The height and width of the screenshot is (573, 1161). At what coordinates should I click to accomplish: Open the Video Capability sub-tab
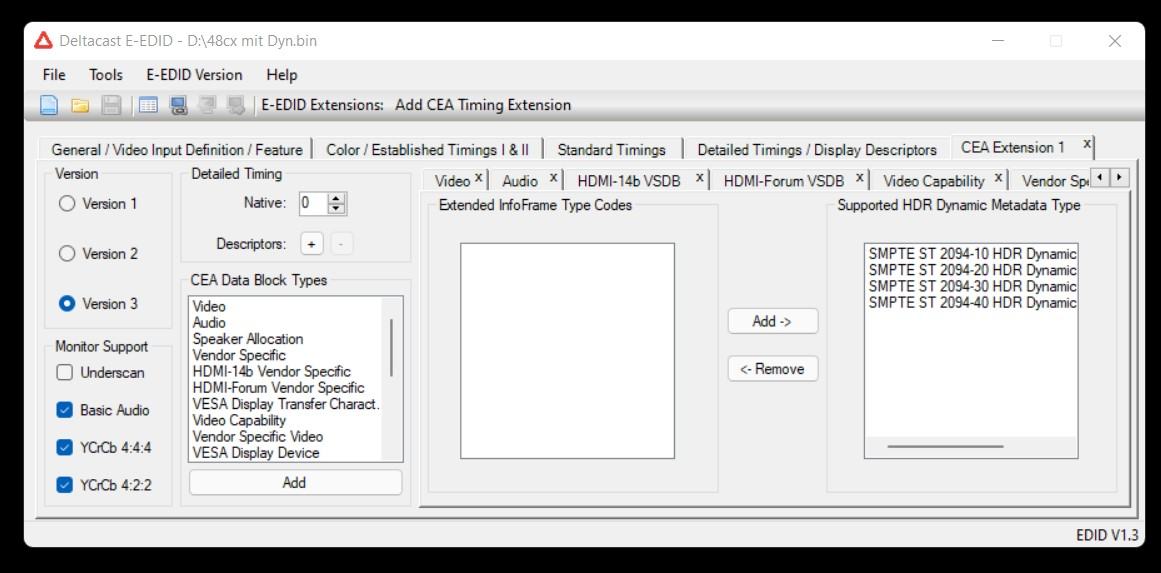tap(934, 181)
